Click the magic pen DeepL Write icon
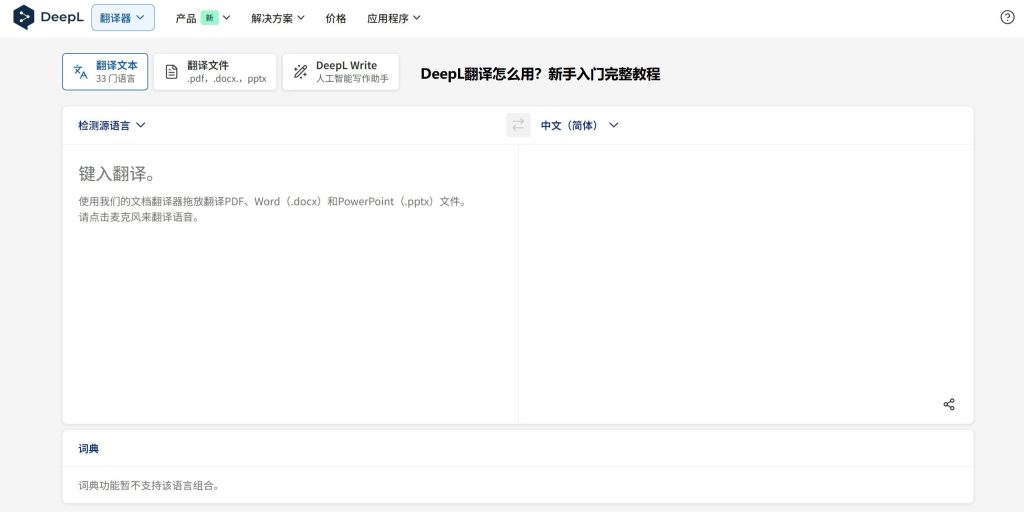The image size is (1024, 512). (x=300, y=72)
